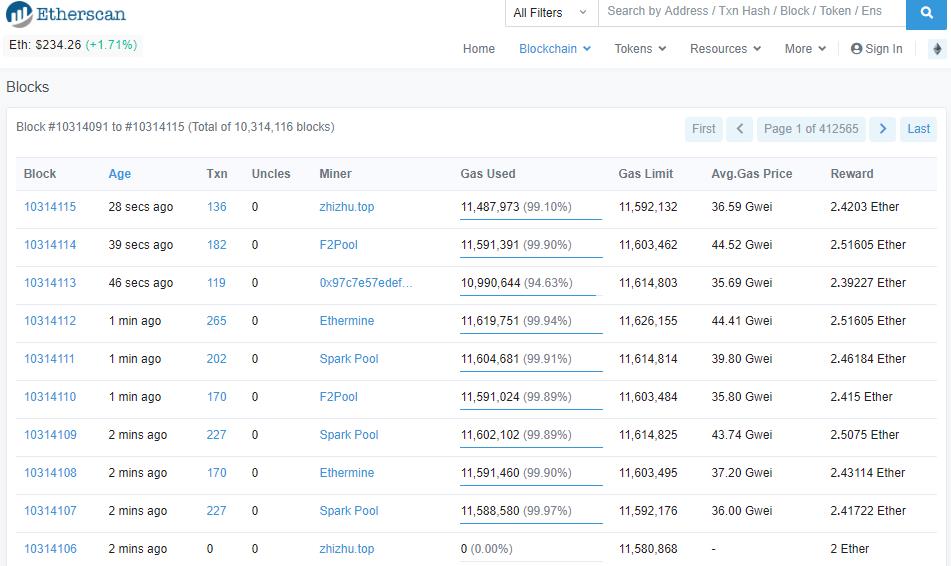Open block 10314108
The height and width of the screenshot is (566, 951).
coord(50,473)
